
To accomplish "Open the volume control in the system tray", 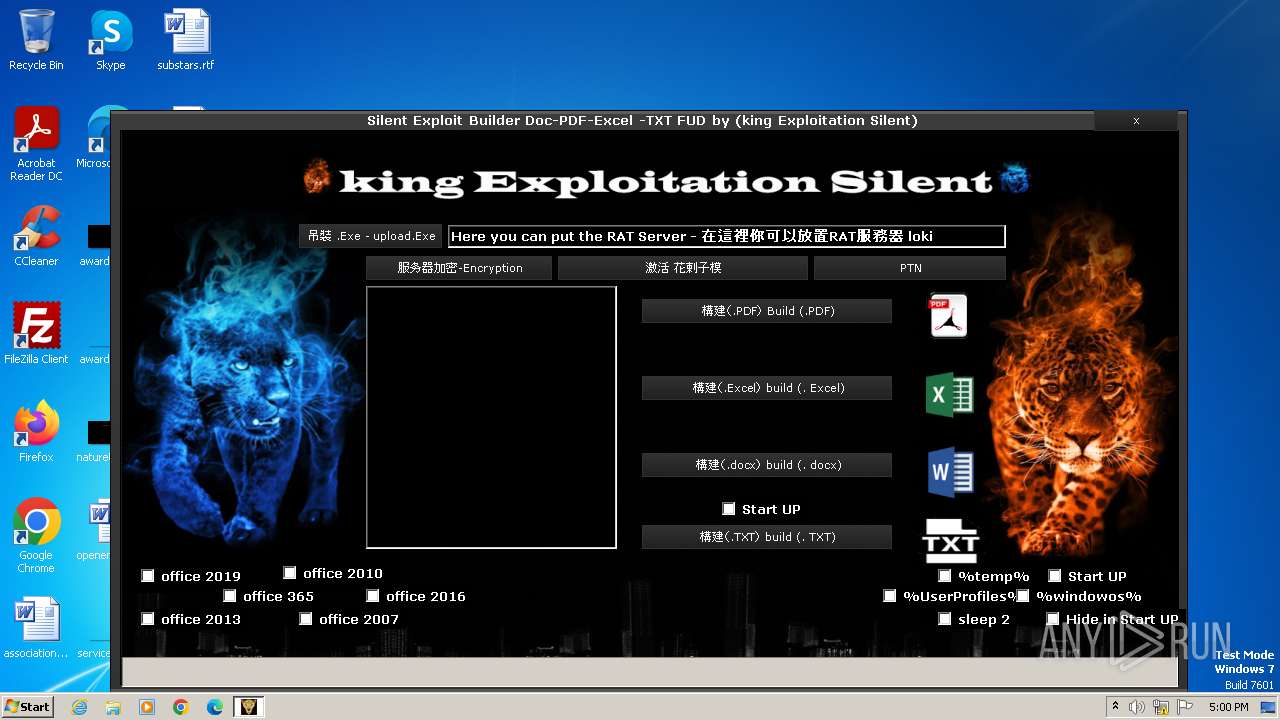I will coord(1137,707).
